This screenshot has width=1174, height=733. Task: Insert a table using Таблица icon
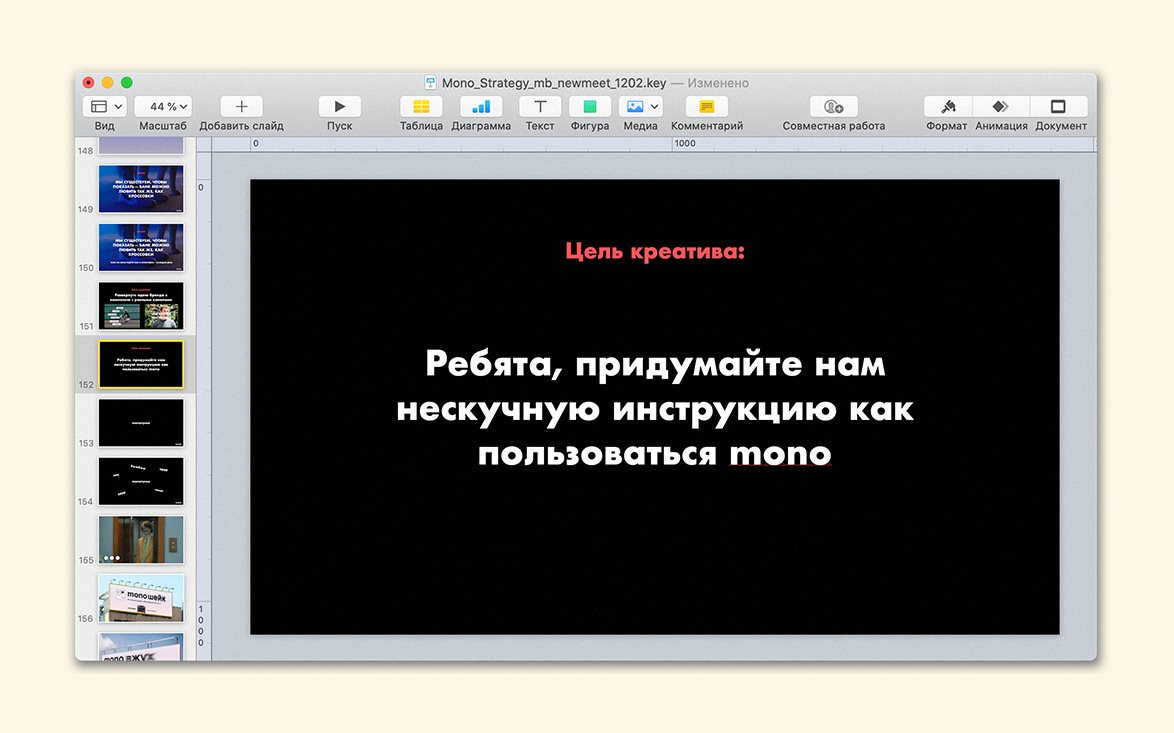[x=421, y=106]
